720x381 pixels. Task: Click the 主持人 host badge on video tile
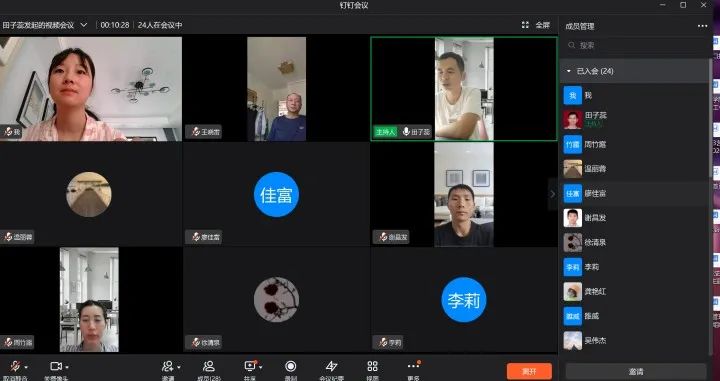[385, 132]
